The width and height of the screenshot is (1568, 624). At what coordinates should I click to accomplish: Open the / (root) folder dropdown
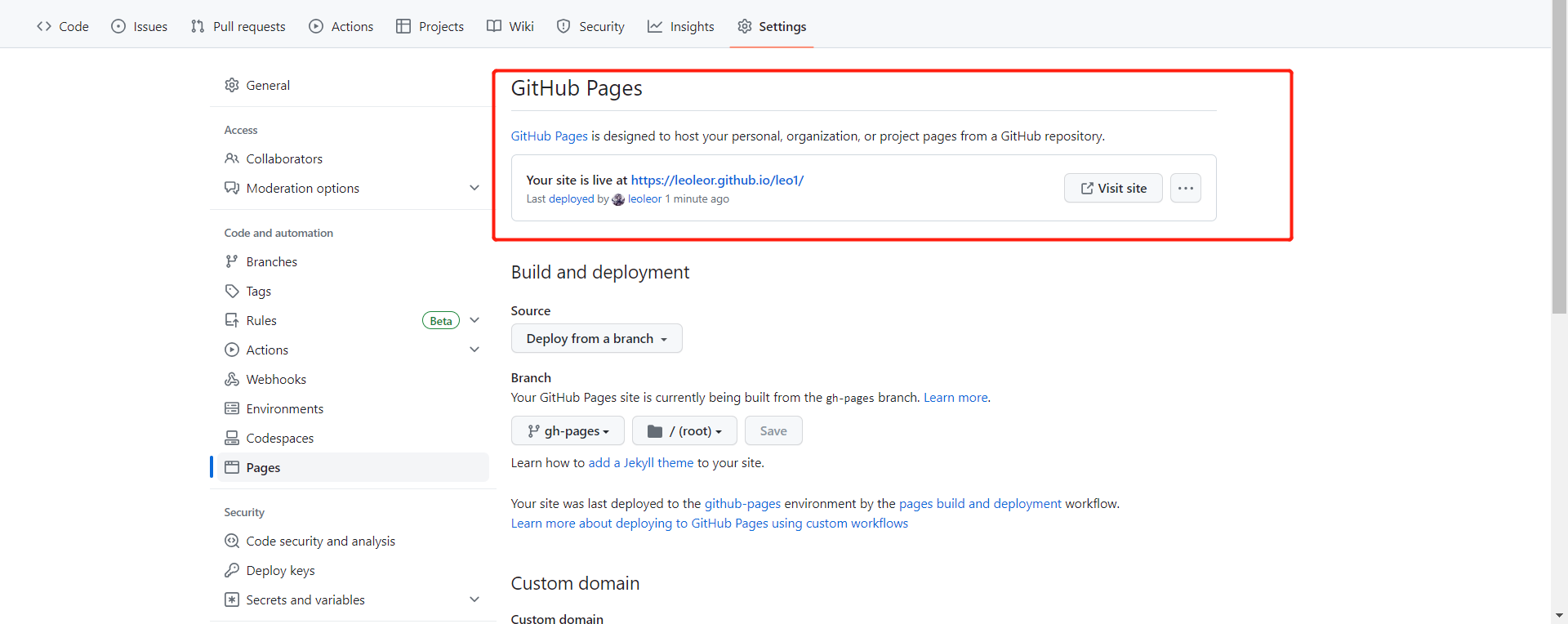click(x=684, y=430)
